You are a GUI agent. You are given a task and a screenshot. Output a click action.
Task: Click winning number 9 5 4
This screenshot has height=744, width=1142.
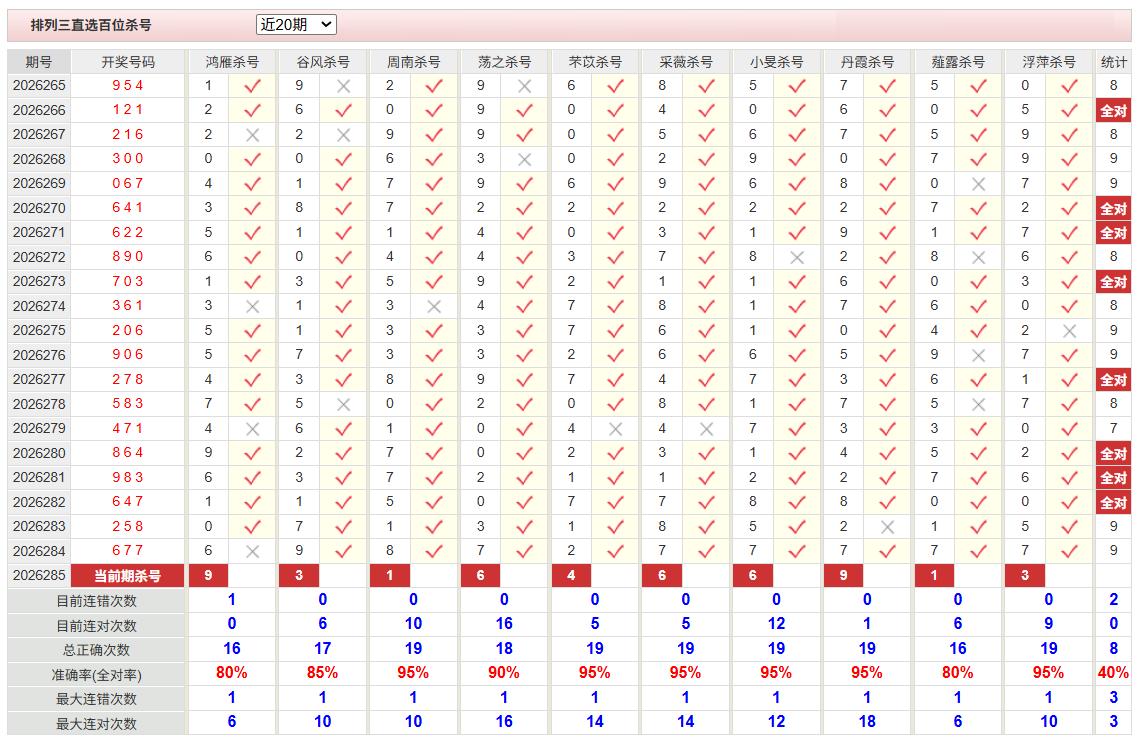(127, 86)
